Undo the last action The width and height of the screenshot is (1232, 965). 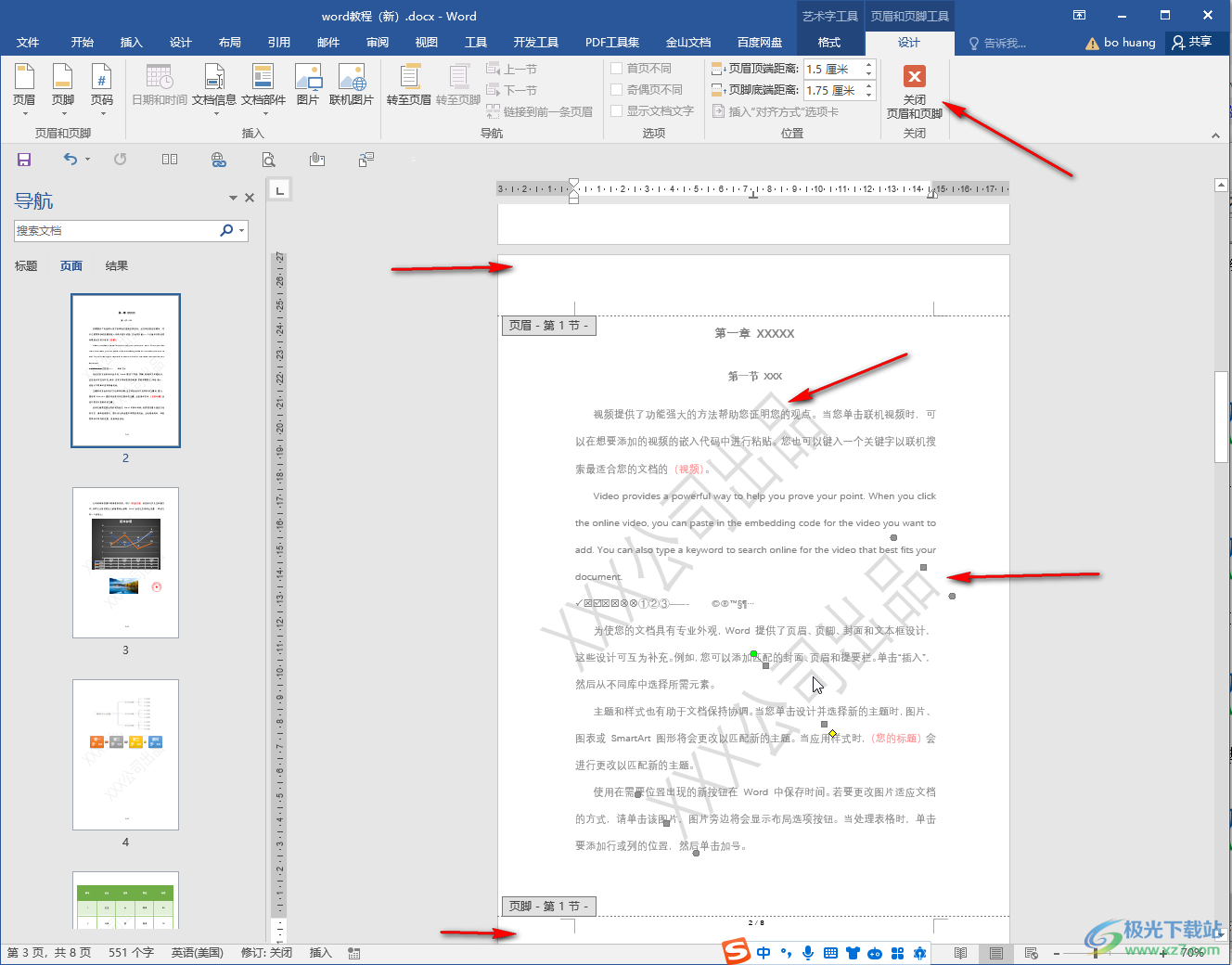pos(71,160)
